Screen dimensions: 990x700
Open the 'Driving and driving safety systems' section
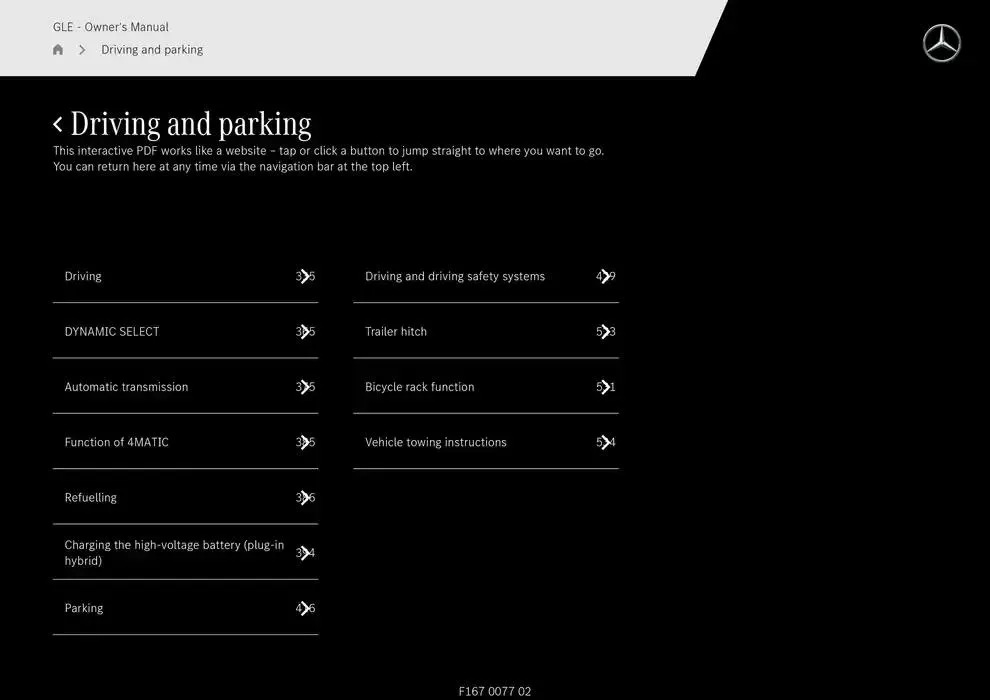(x=455, y=277)
